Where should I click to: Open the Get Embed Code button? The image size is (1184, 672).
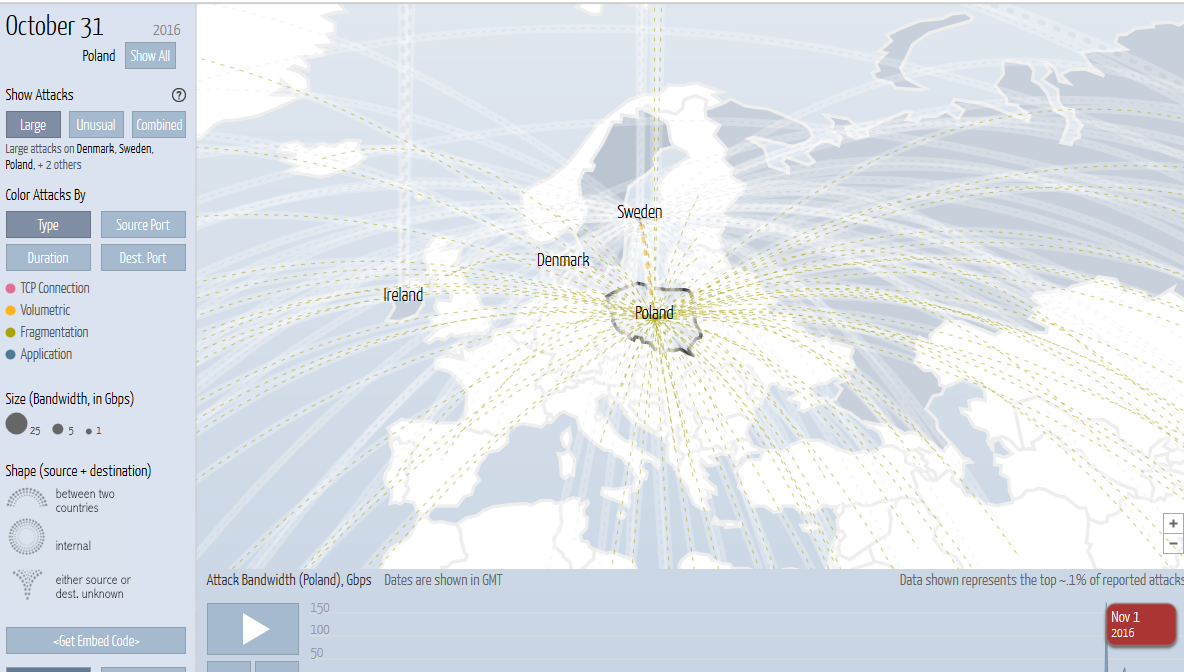pos(96,641)
